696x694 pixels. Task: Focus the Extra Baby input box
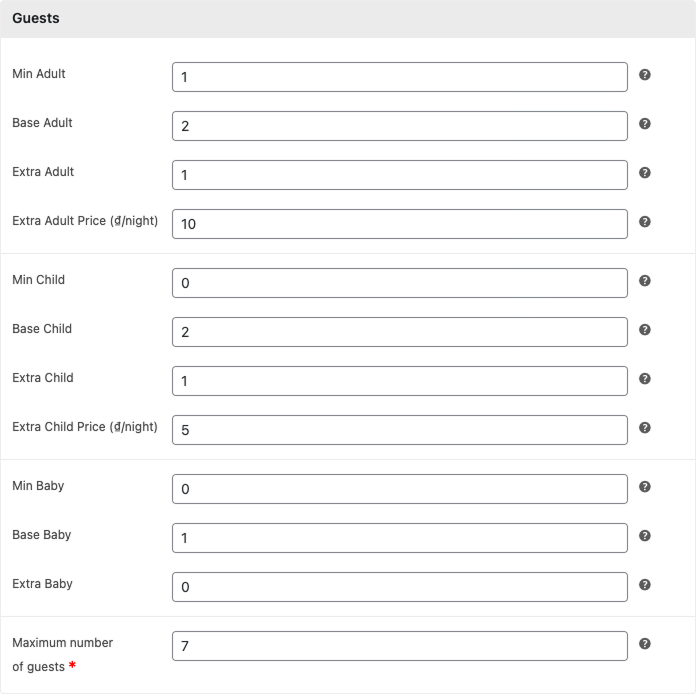pyautogui.click(x=400, y=587)
